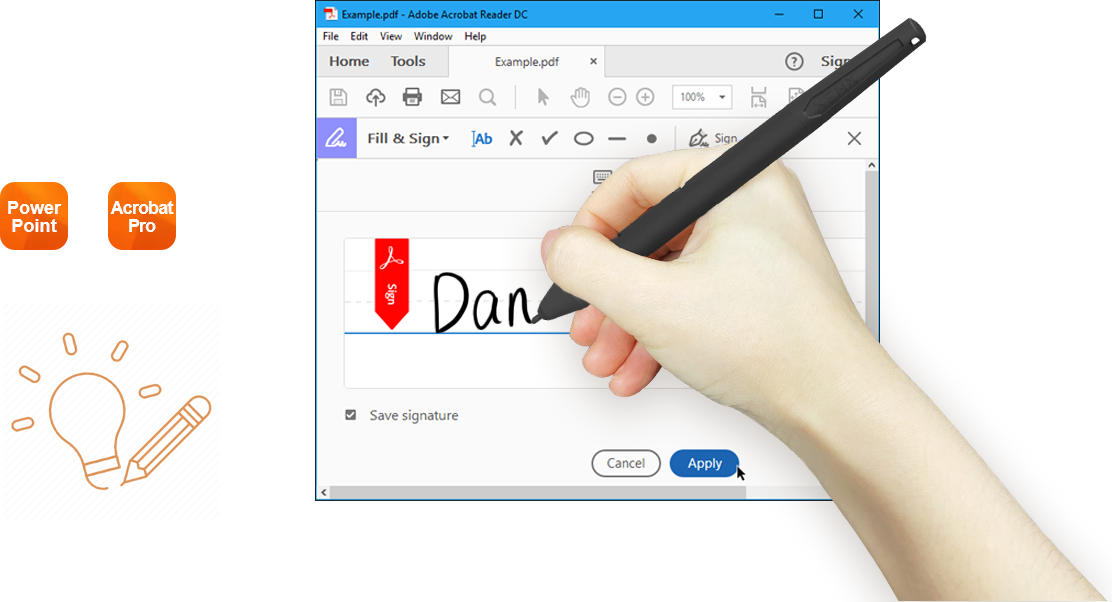
Task: Uncheck the Save signature checkbox
Action: pos(351,415)
